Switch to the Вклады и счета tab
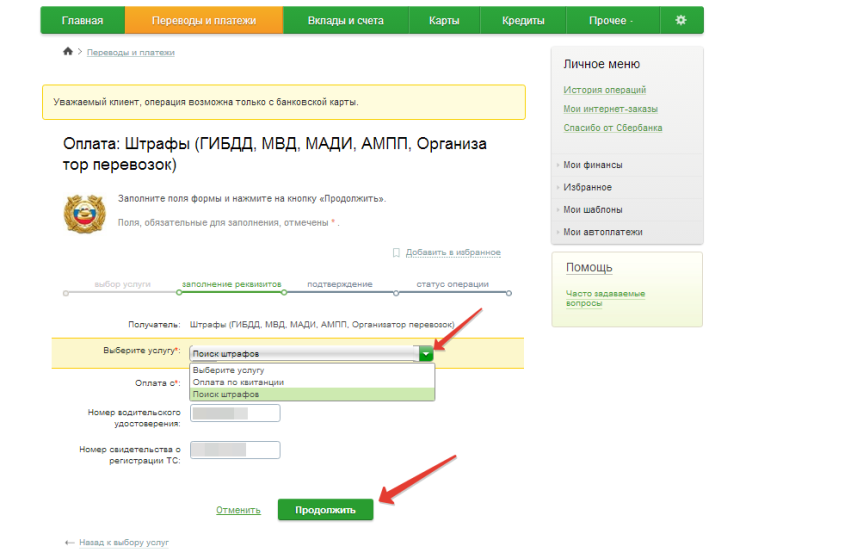 click(346, 21)
